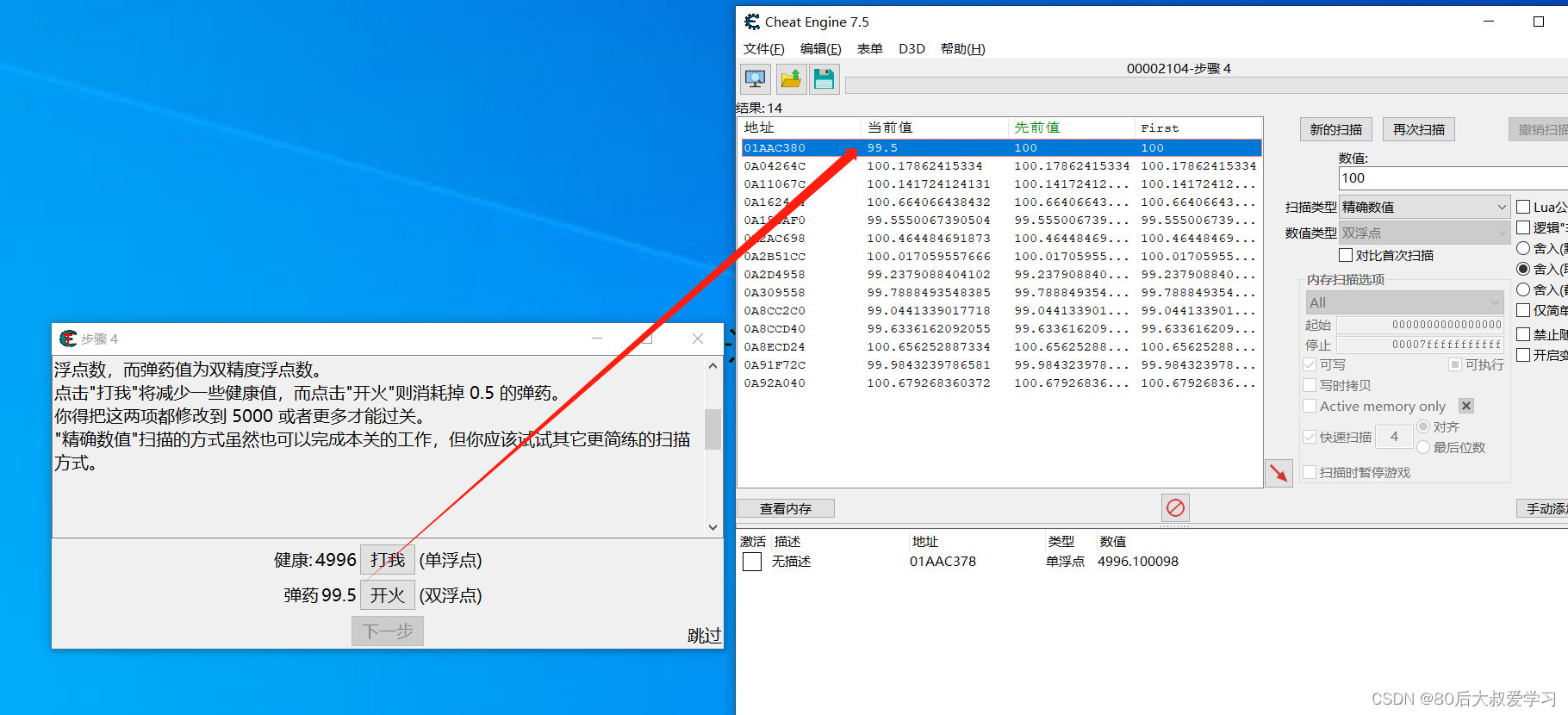Click the 新的扫描 button
Screen dimensions: 1568x715
(1336, 129)
